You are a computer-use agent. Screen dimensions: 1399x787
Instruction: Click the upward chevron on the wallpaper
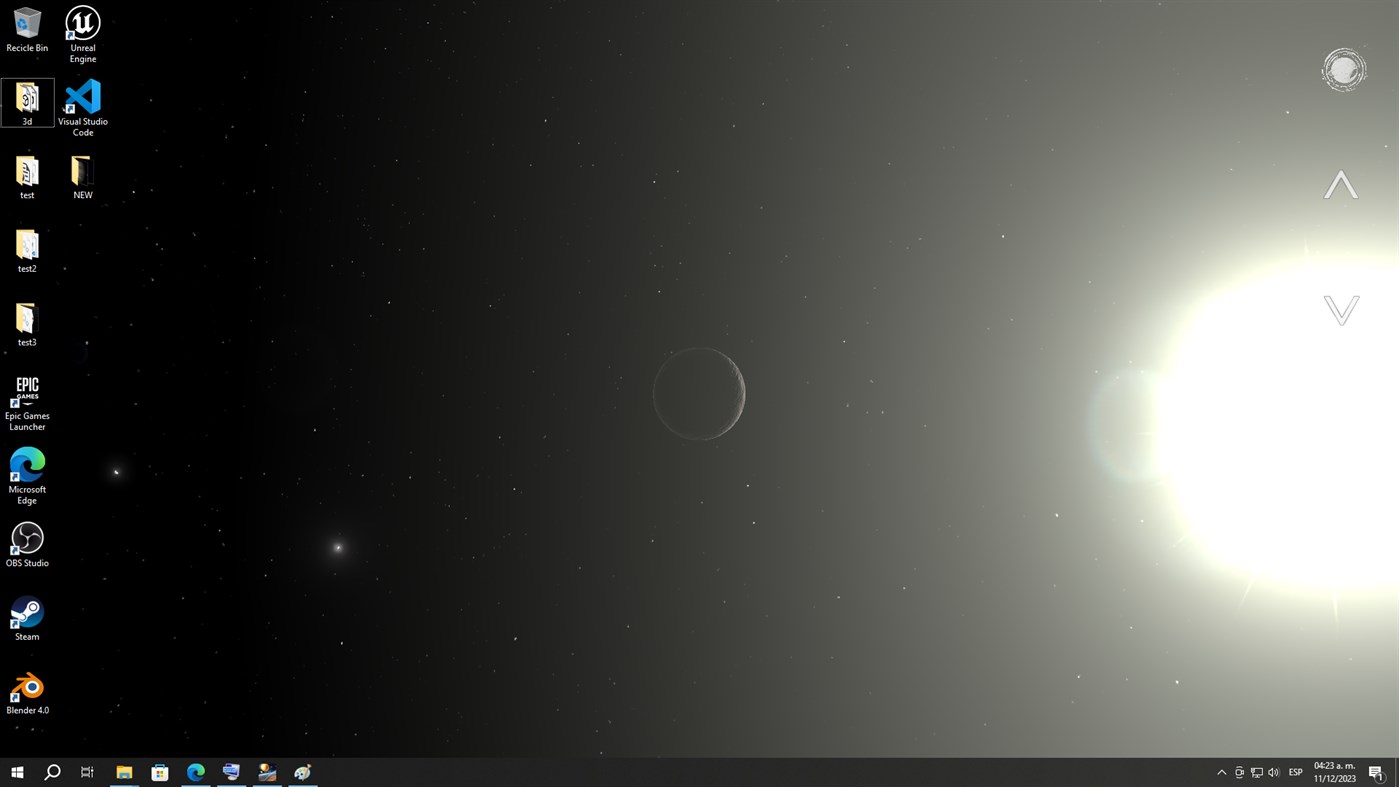click(1341, 184)
